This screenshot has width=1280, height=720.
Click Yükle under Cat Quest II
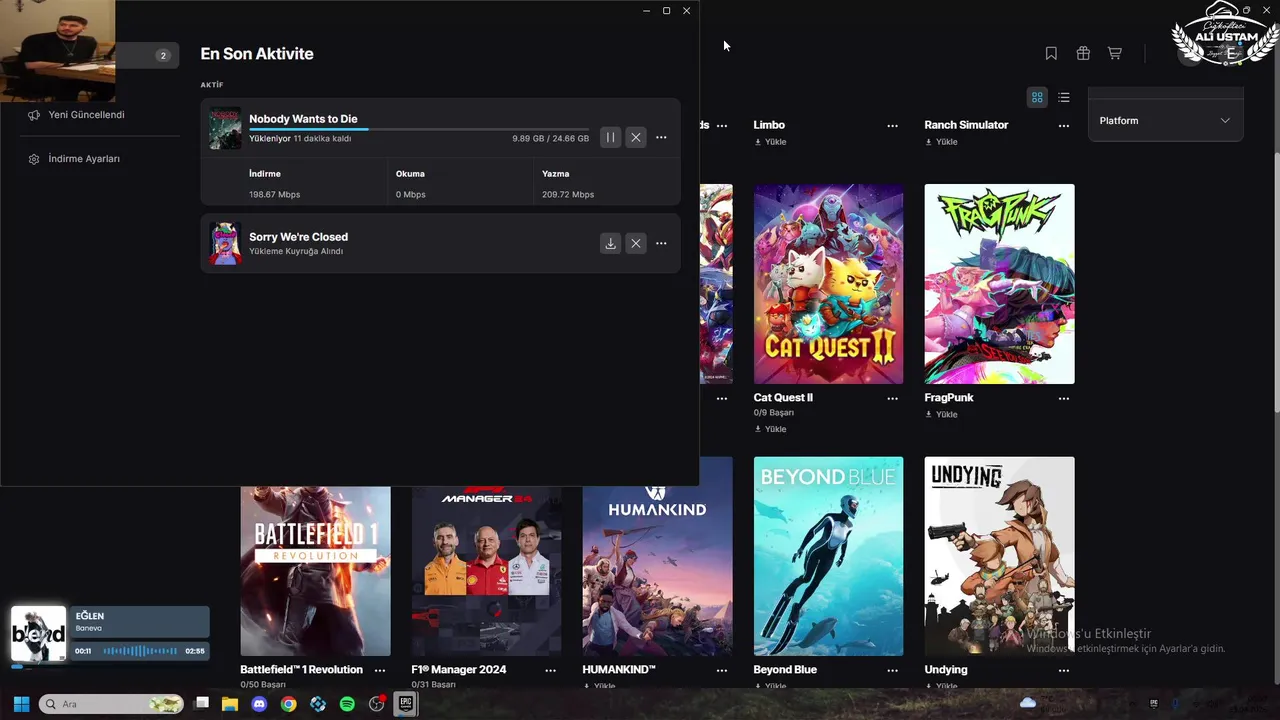(x=771, y=429)
